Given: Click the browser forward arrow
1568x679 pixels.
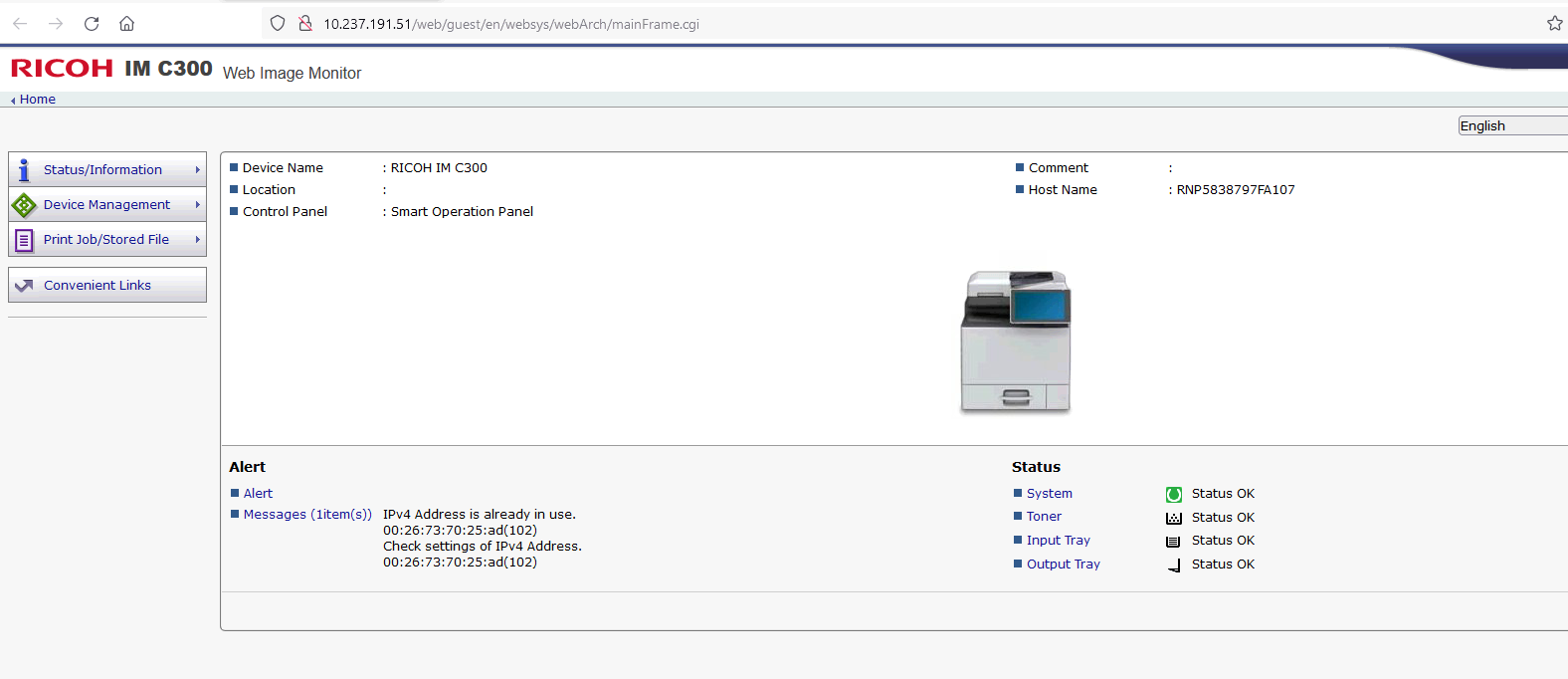Looking at the screenshot, I should [56, 24].
